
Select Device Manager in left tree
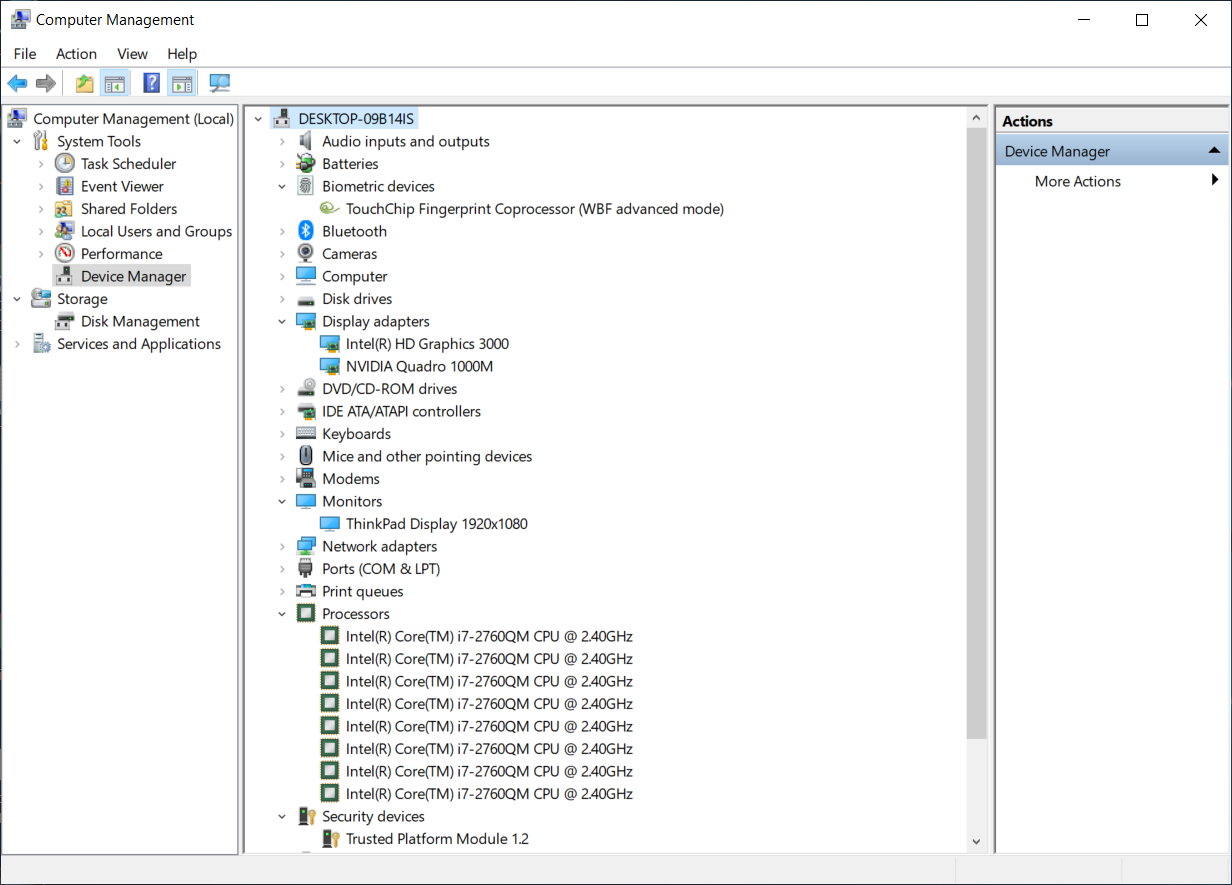tap(133, 276)
